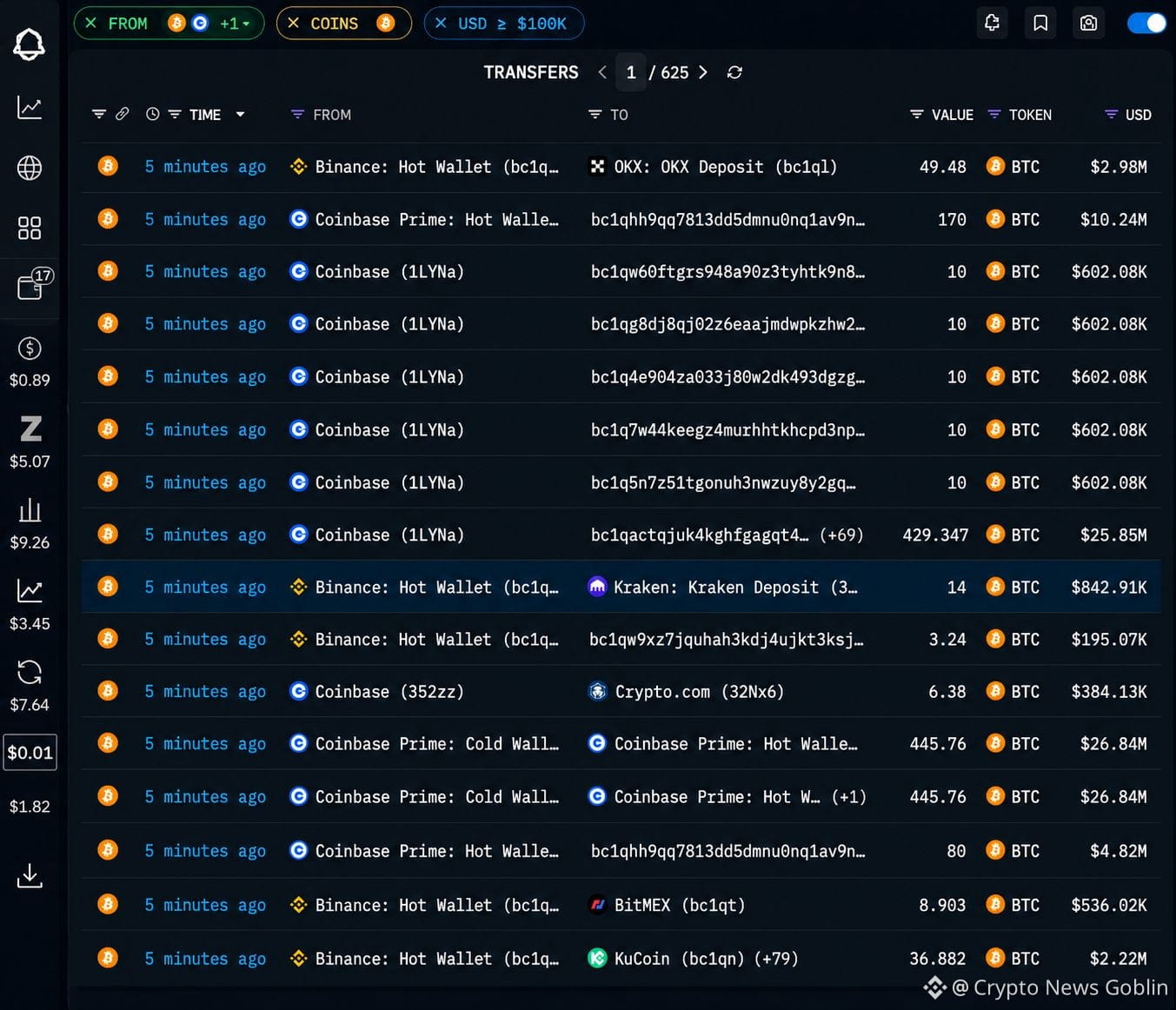
Task: Click the $842.91K USD value
Action: pyautogui.click(x=1109, y=587)
